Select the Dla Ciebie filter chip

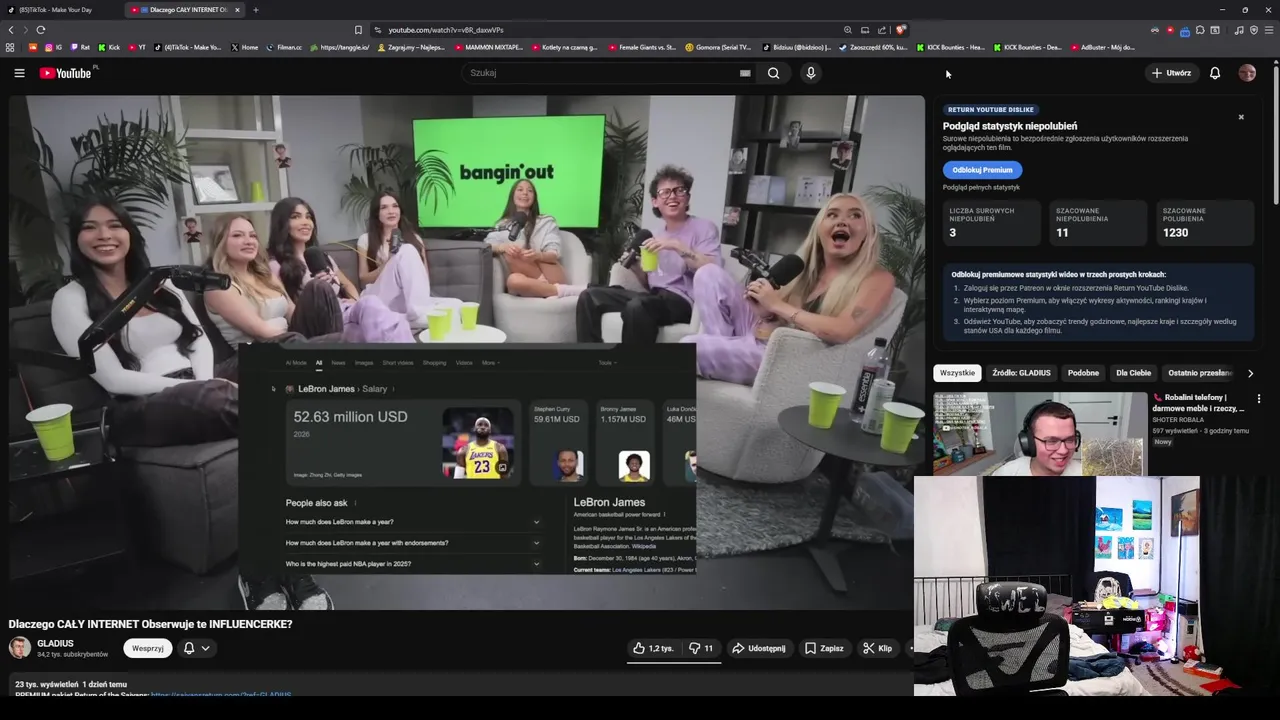pos(1133,373)
